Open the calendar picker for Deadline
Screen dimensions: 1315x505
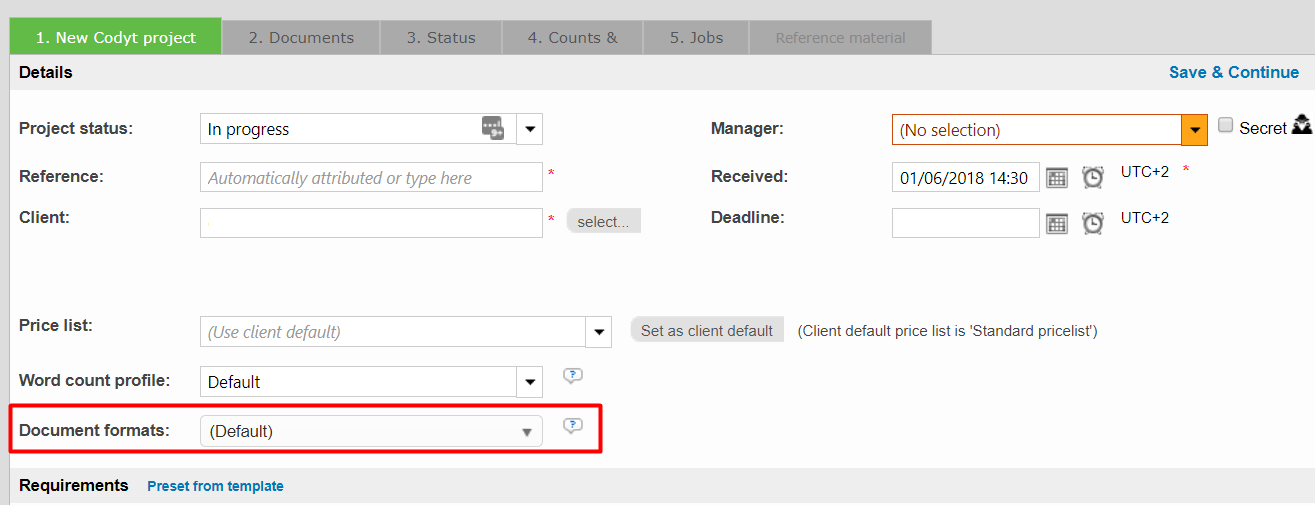(1057, 223)
